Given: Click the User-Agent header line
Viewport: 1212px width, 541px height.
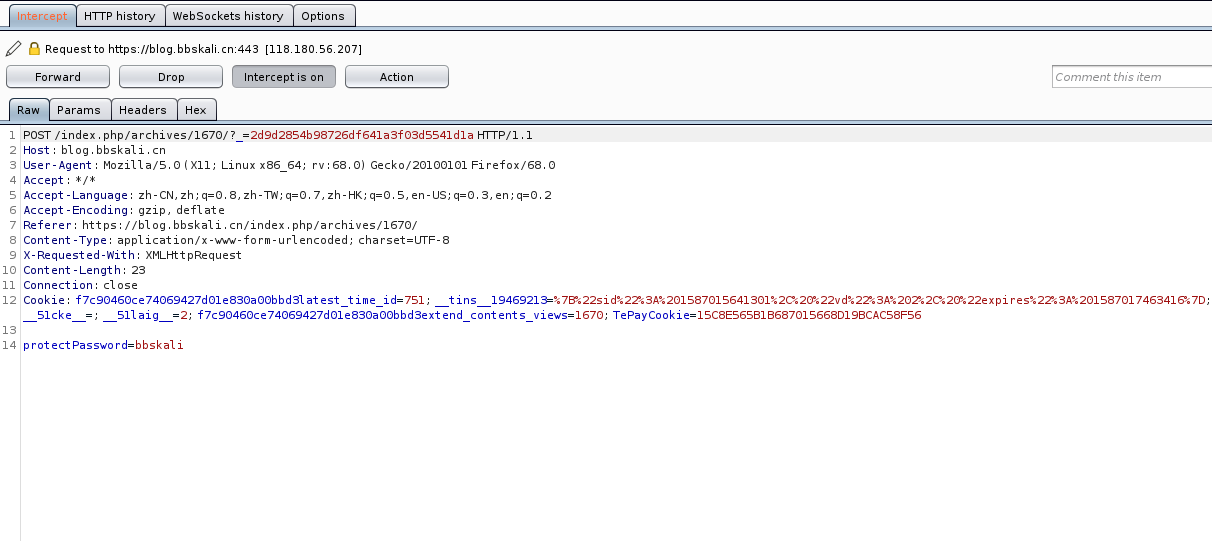Looking at the screenshot, I should 290,165.
